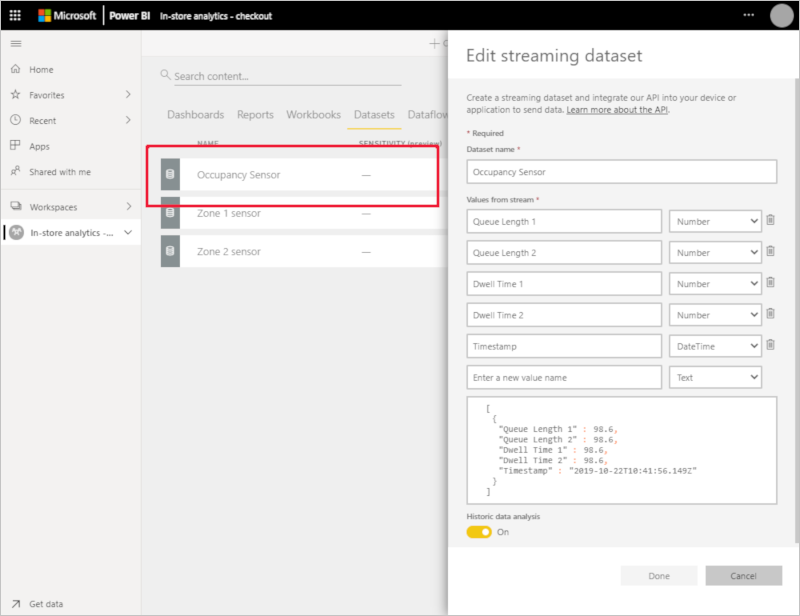This screenshot has width=800, height=616.
Task: Open the DateTime type dropdown for Timestamp
Action: pos(715,345)
